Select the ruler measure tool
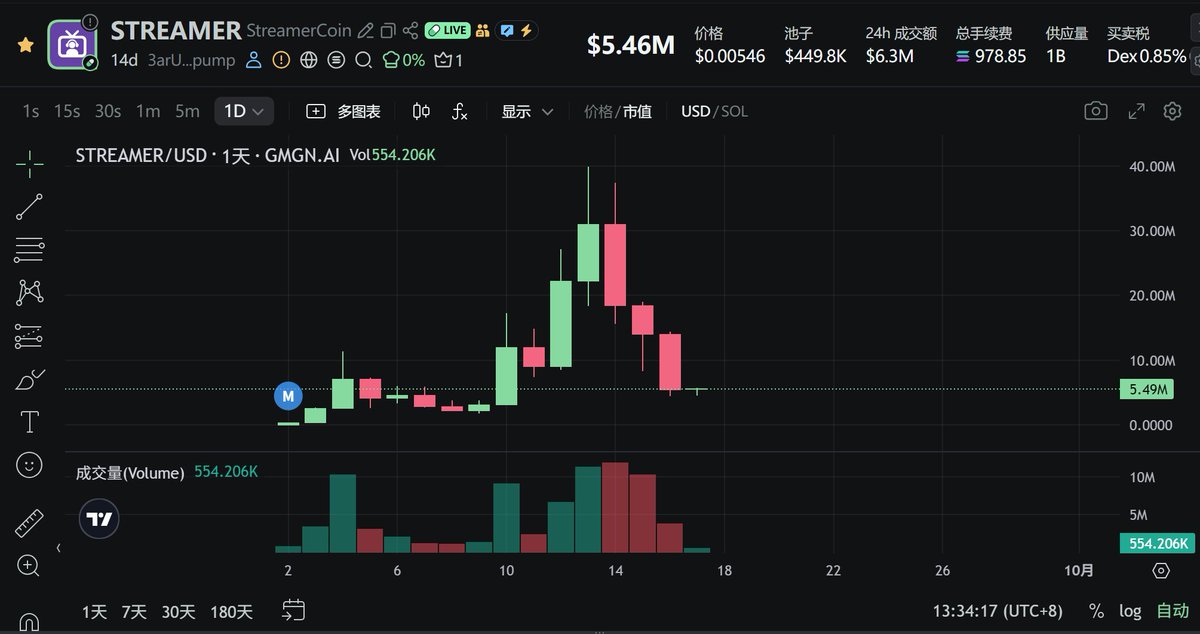 pos(30,523)
